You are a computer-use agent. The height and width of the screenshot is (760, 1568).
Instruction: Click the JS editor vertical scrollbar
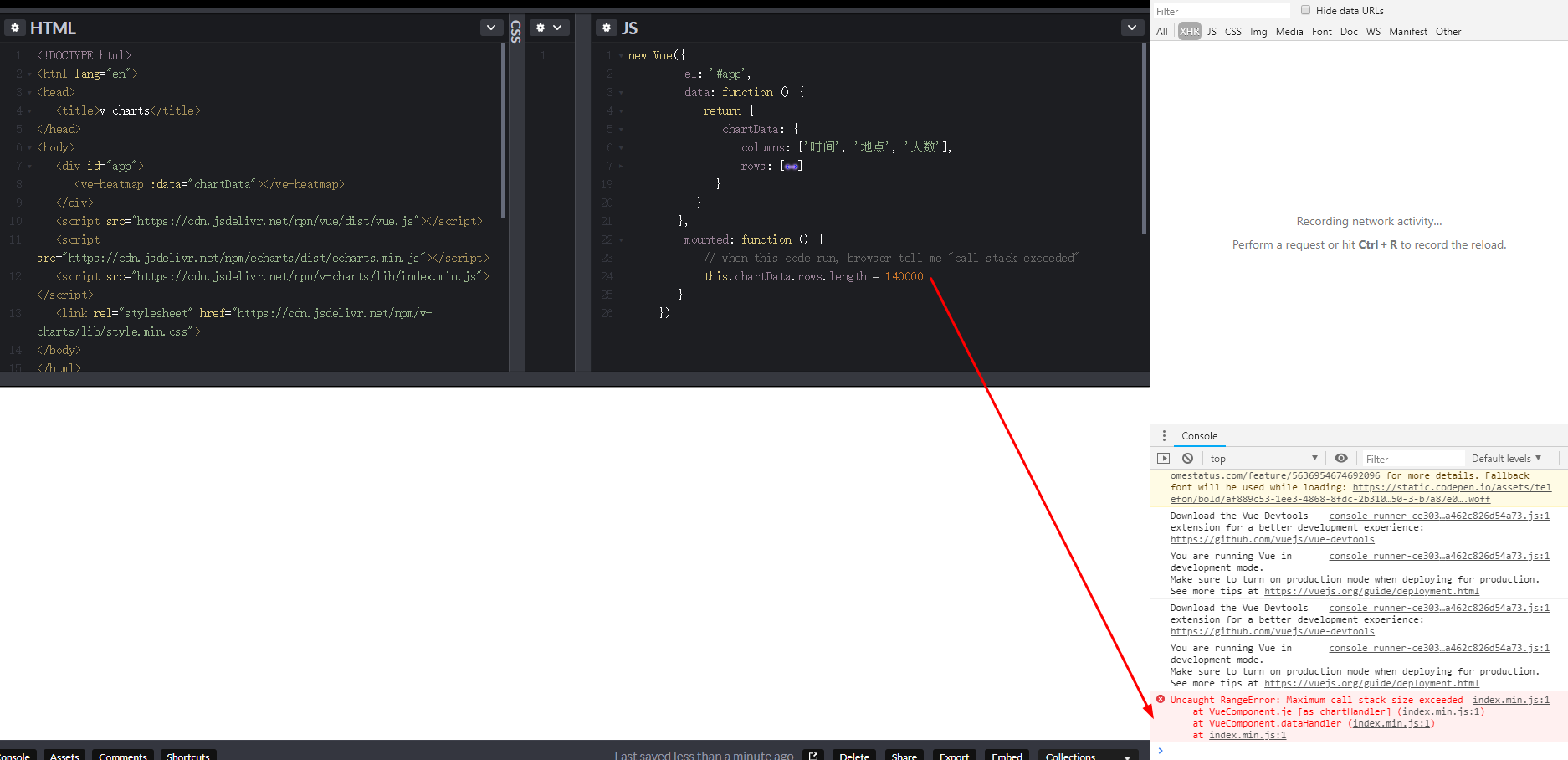click(1144, 138)
